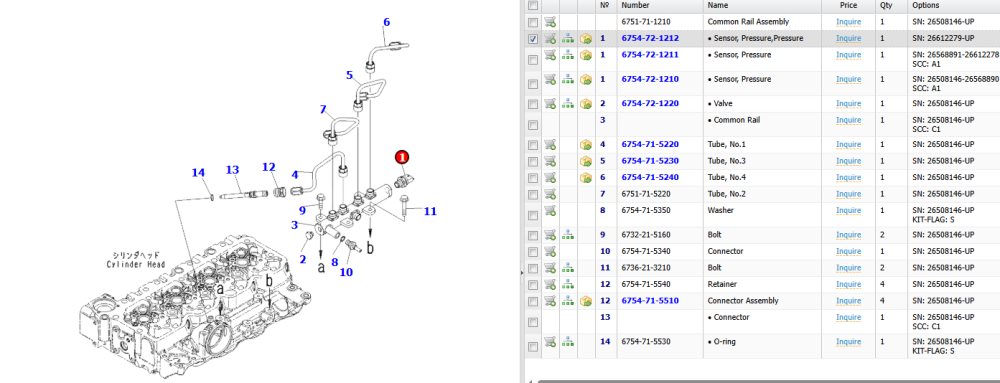Click package icon for Tube, No.4
Screen dimensions: 1000x383
[585, 177]
